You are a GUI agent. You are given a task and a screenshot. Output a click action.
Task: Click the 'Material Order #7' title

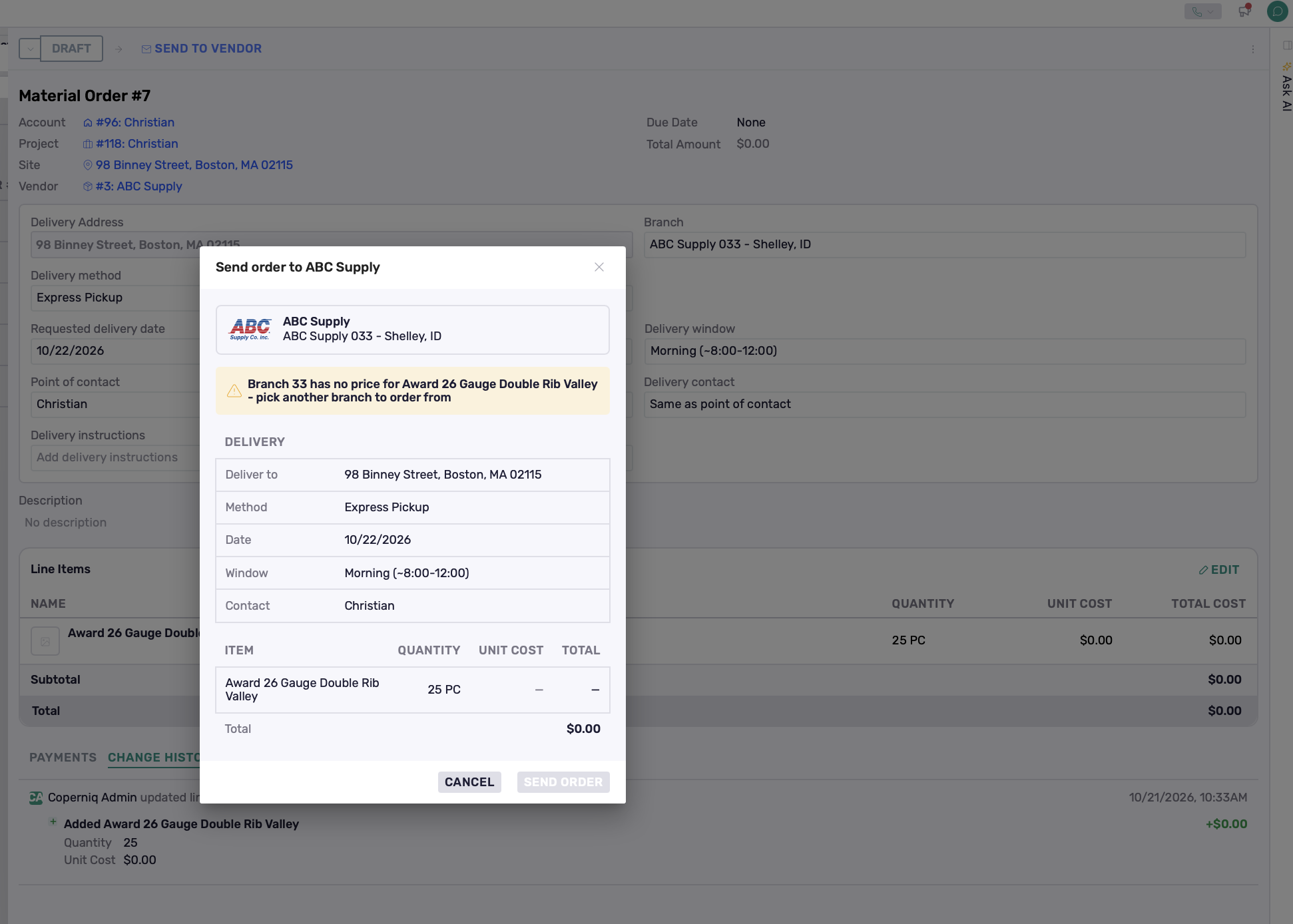(x=85, y=96)
